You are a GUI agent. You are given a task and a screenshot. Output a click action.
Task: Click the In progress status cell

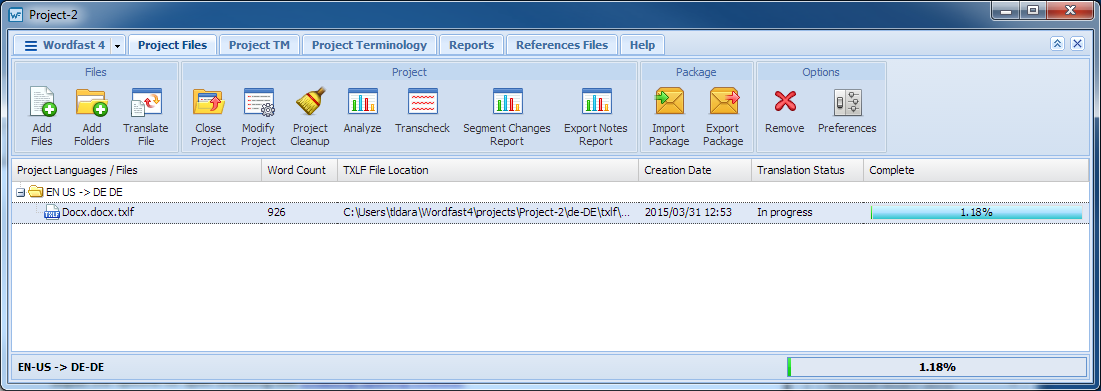tap(784, 212)
